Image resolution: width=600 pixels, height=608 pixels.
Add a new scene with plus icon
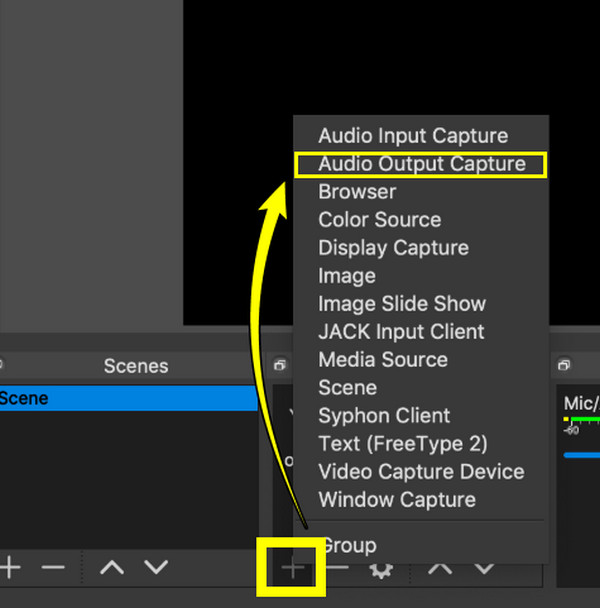[10, 567]
